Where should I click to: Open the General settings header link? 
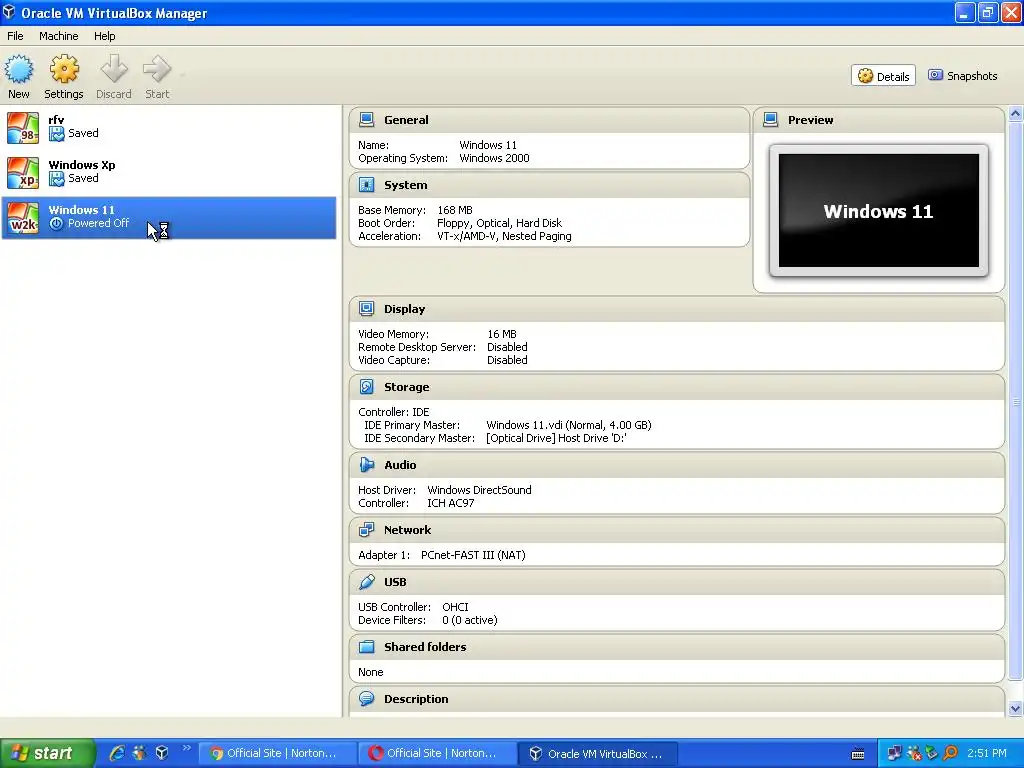(406, 120)
